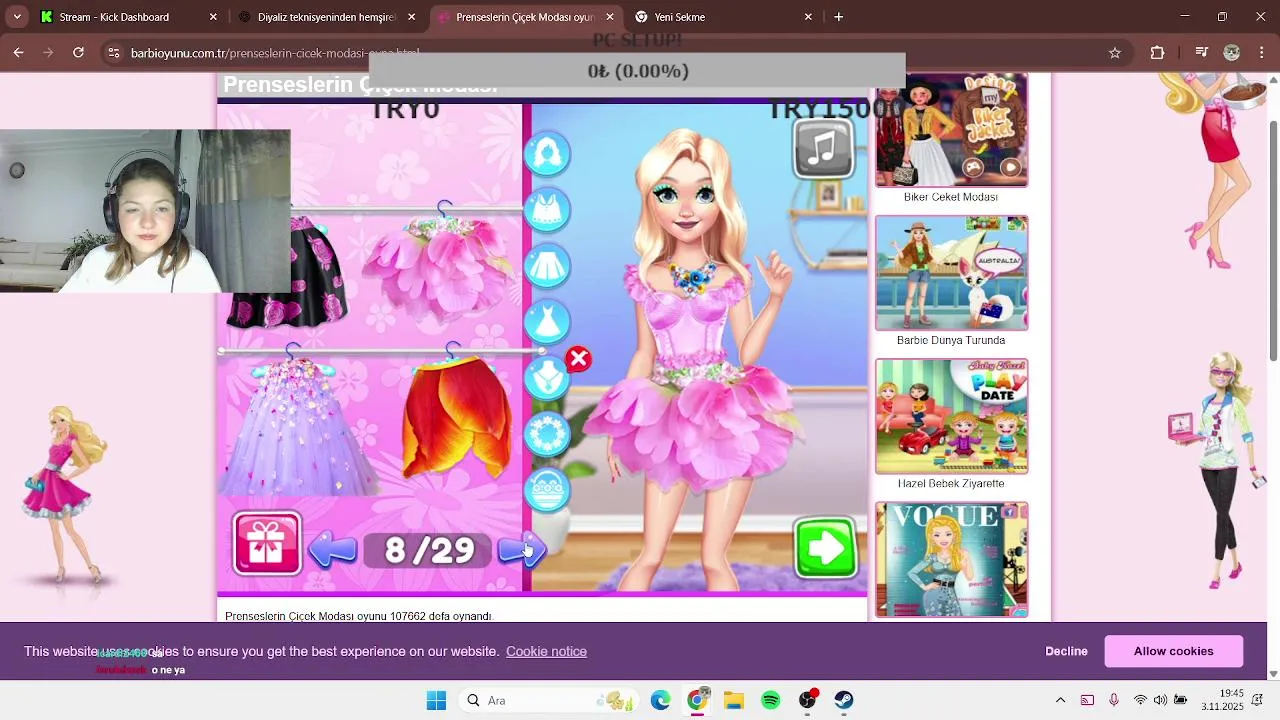Viewport: 1280px width, 720px height.
Task: Bookmark this page with star icon
Action: point(1115,53)
